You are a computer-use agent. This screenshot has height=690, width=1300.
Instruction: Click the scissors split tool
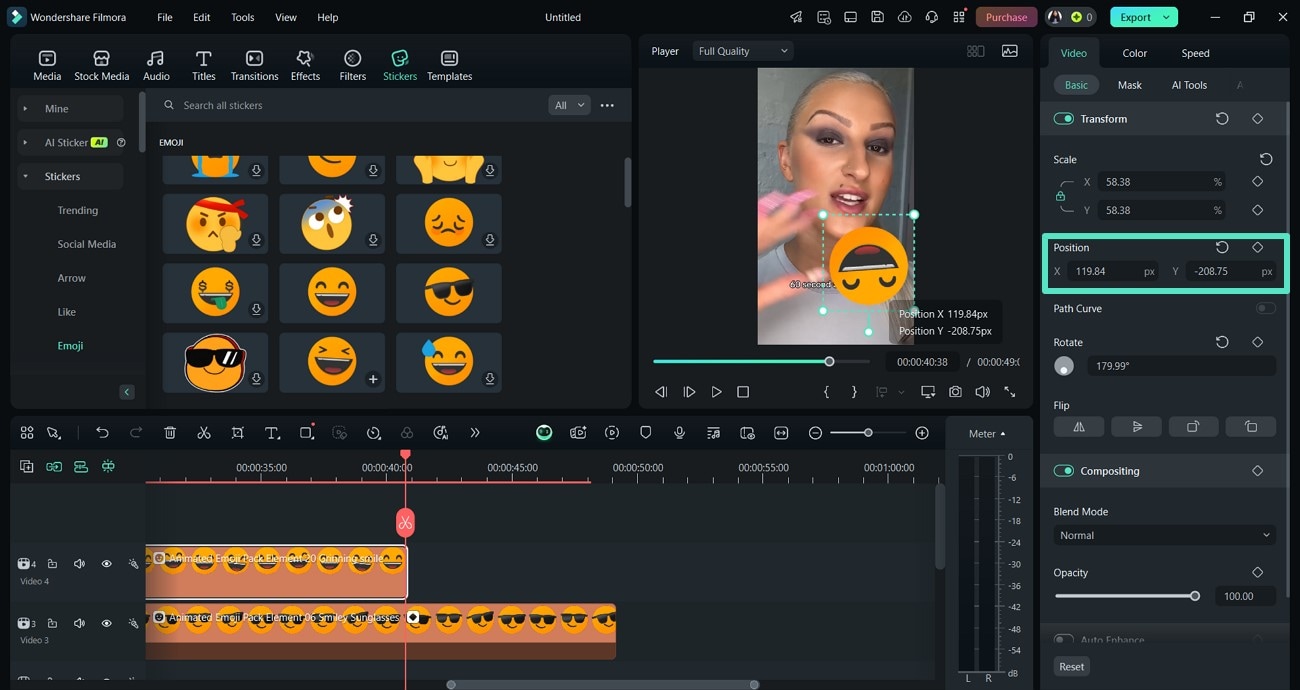click(204, 433)
